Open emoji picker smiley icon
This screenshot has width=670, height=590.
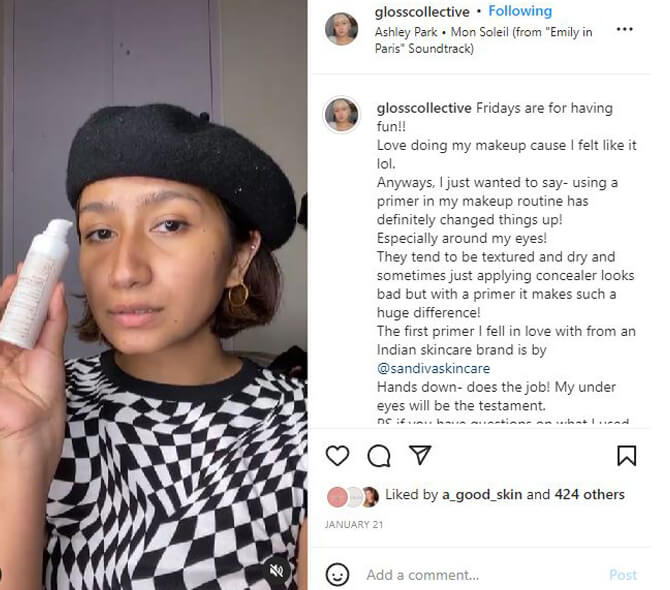(x=338, y=575)
